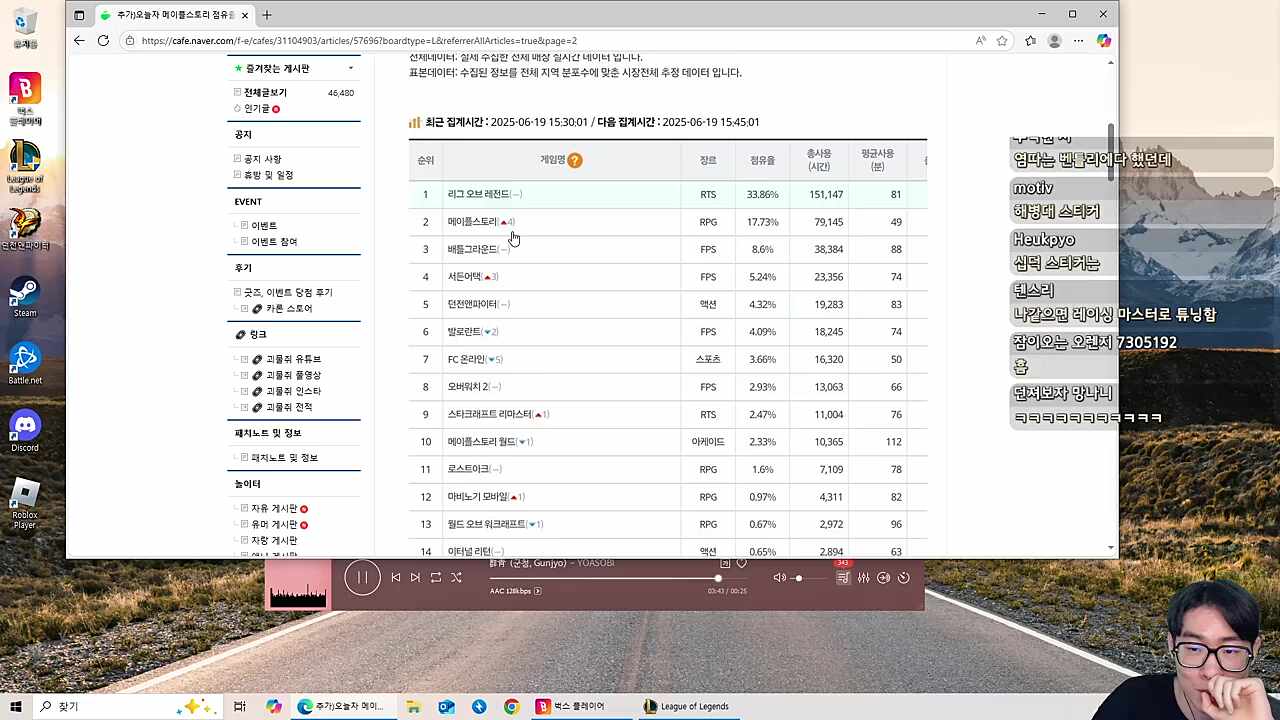Open a new browser tab
Image resolution: width=1280 pixels, height=720 pixels.
pos(267,15)
